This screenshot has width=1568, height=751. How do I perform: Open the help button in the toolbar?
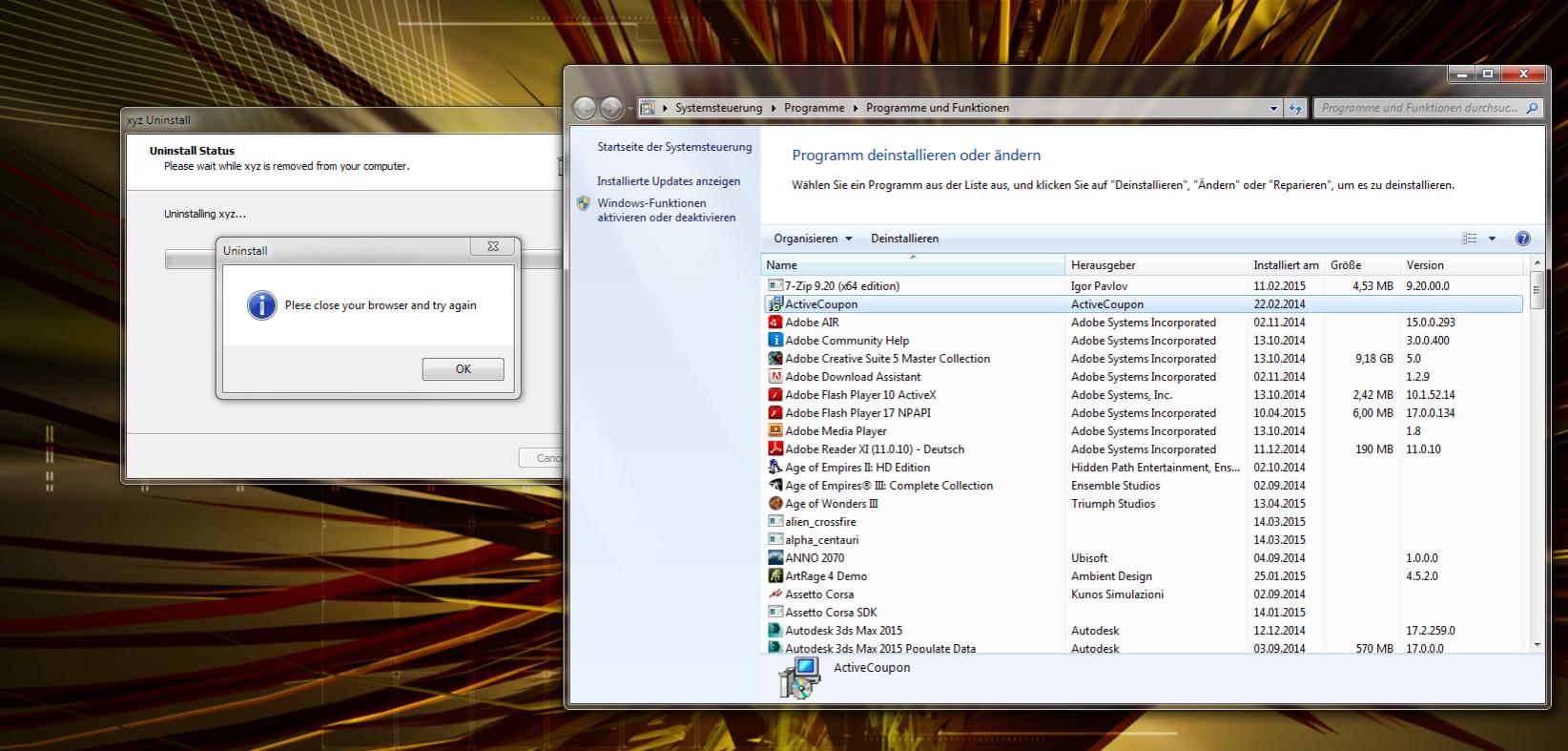pos(1522,239)
